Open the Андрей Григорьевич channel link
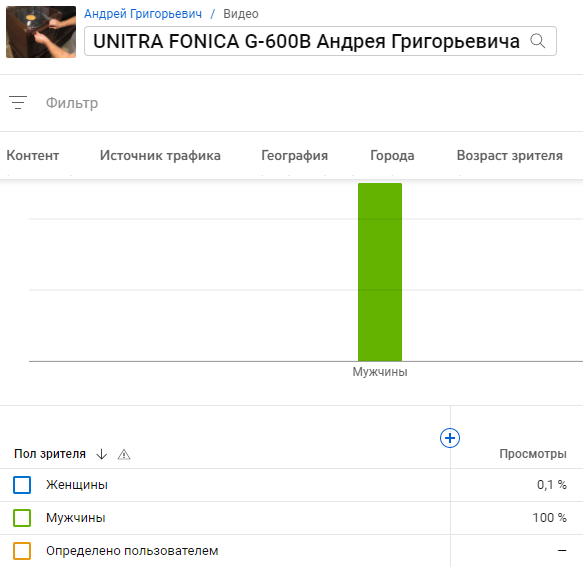Screen dimensions: 583x567 tap(143, 14)
